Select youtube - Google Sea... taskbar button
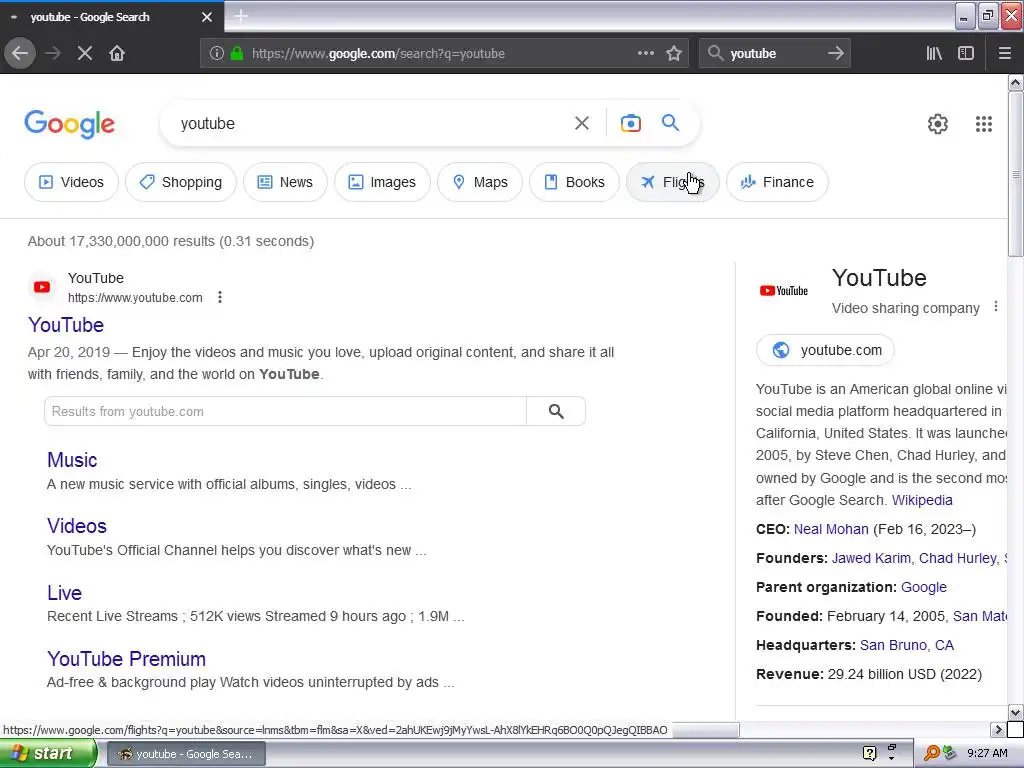 tap(185, 754)
